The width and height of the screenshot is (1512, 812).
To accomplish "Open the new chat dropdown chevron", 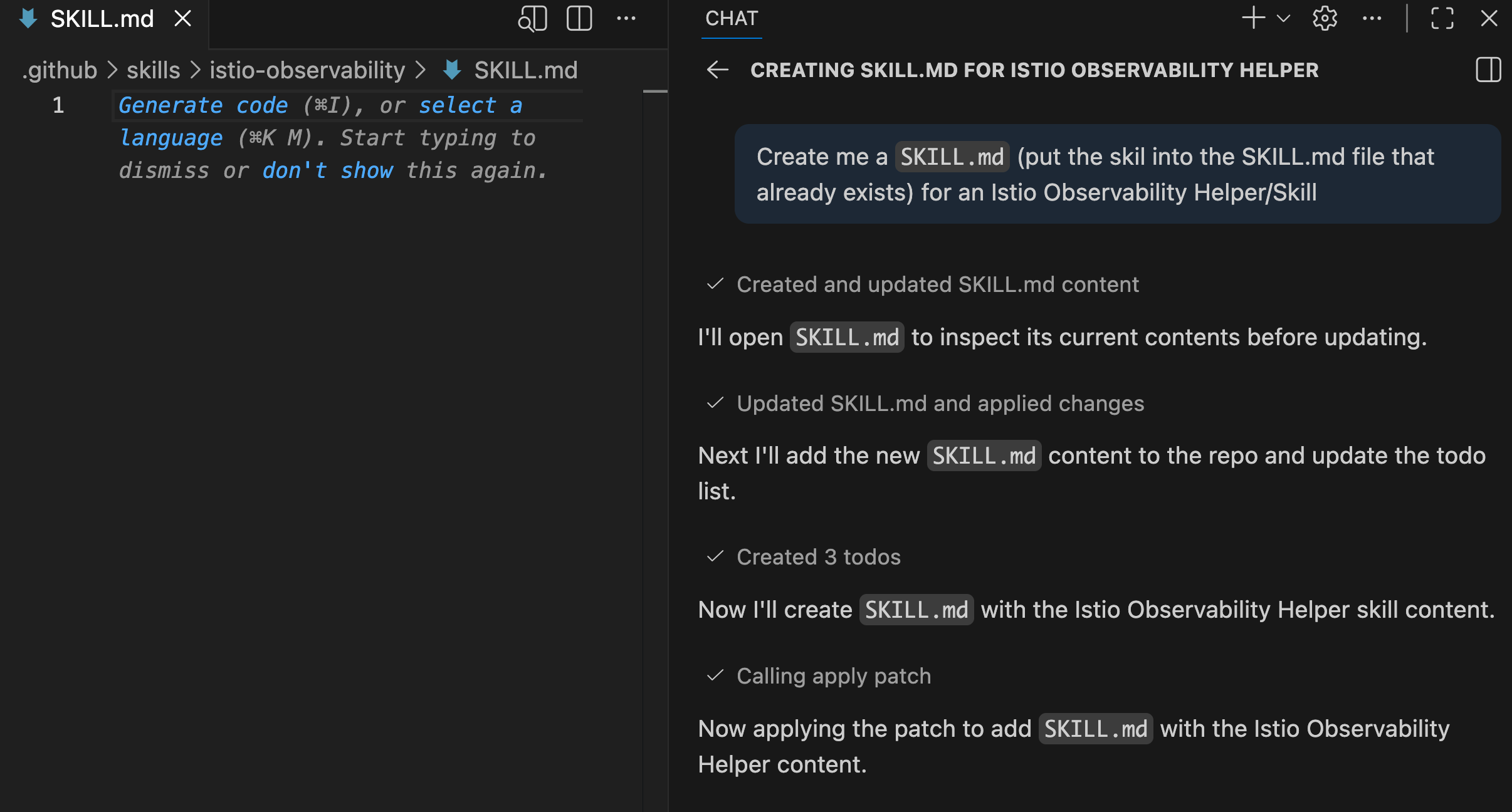I will tap(1283, 18).
